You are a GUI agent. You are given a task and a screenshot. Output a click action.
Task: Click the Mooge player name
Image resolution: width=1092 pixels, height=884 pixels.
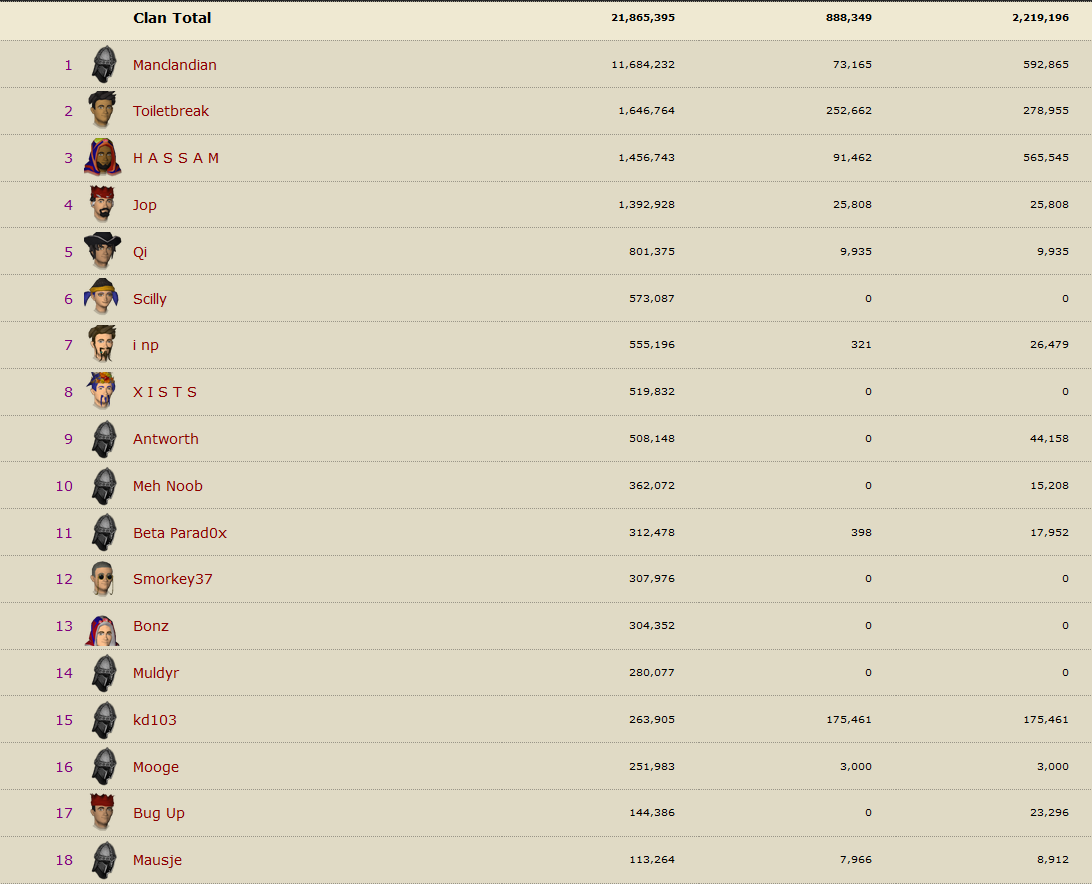pyautogui.click(x=155, y=767)
